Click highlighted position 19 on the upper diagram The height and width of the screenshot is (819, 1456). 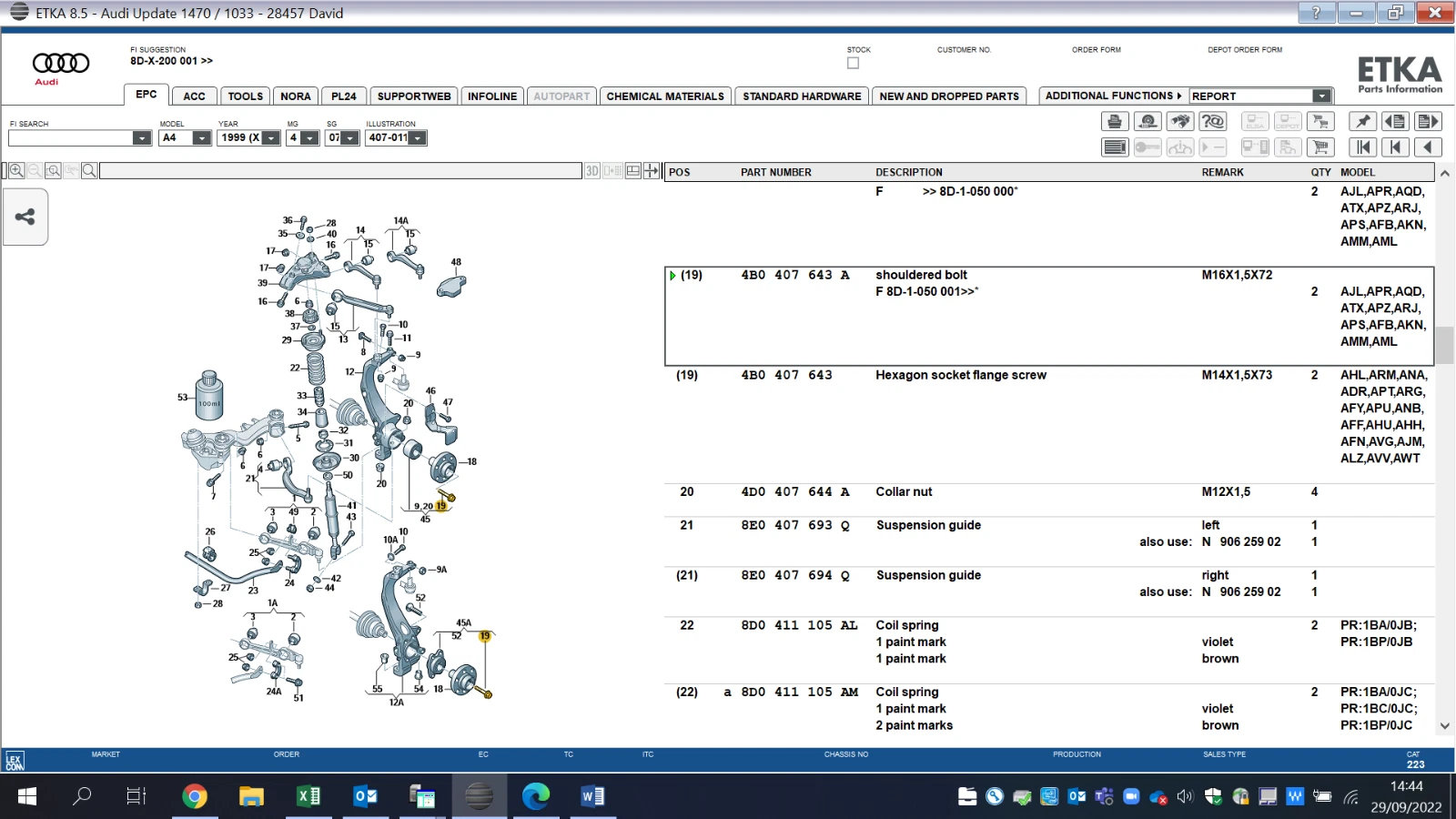[x=440, y=506]
